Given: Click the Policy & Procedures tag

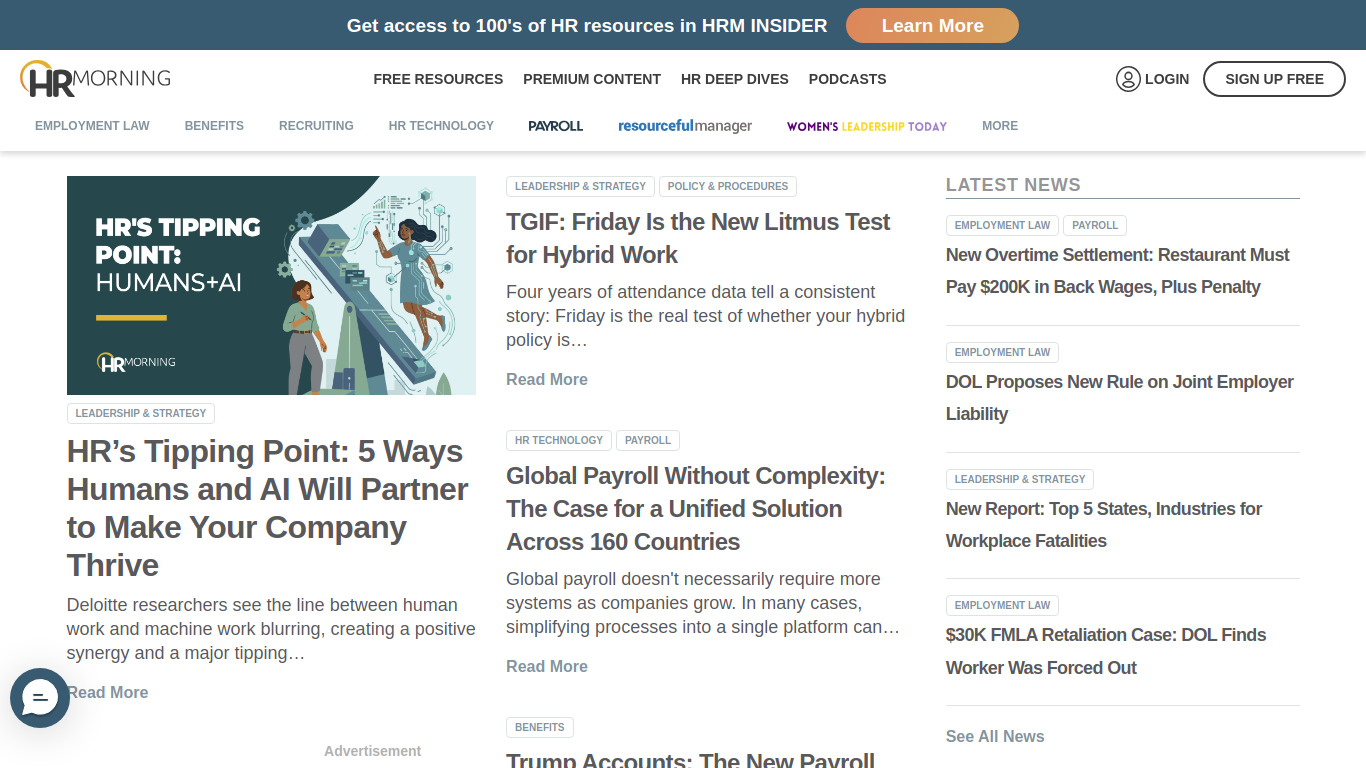Looking at the screenshot, I should point(728,186).
